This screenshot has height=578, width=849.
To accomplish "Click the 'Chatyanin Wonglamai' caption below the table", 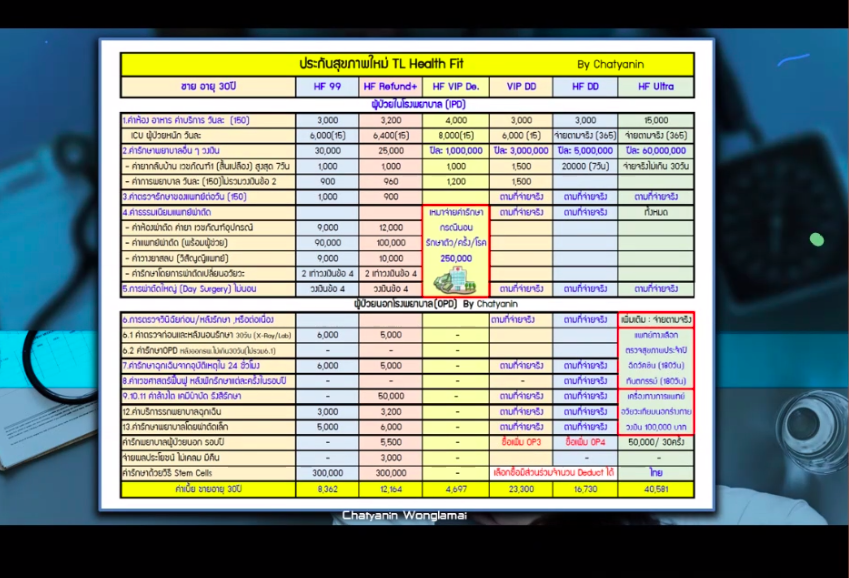I will coord(404,516).
